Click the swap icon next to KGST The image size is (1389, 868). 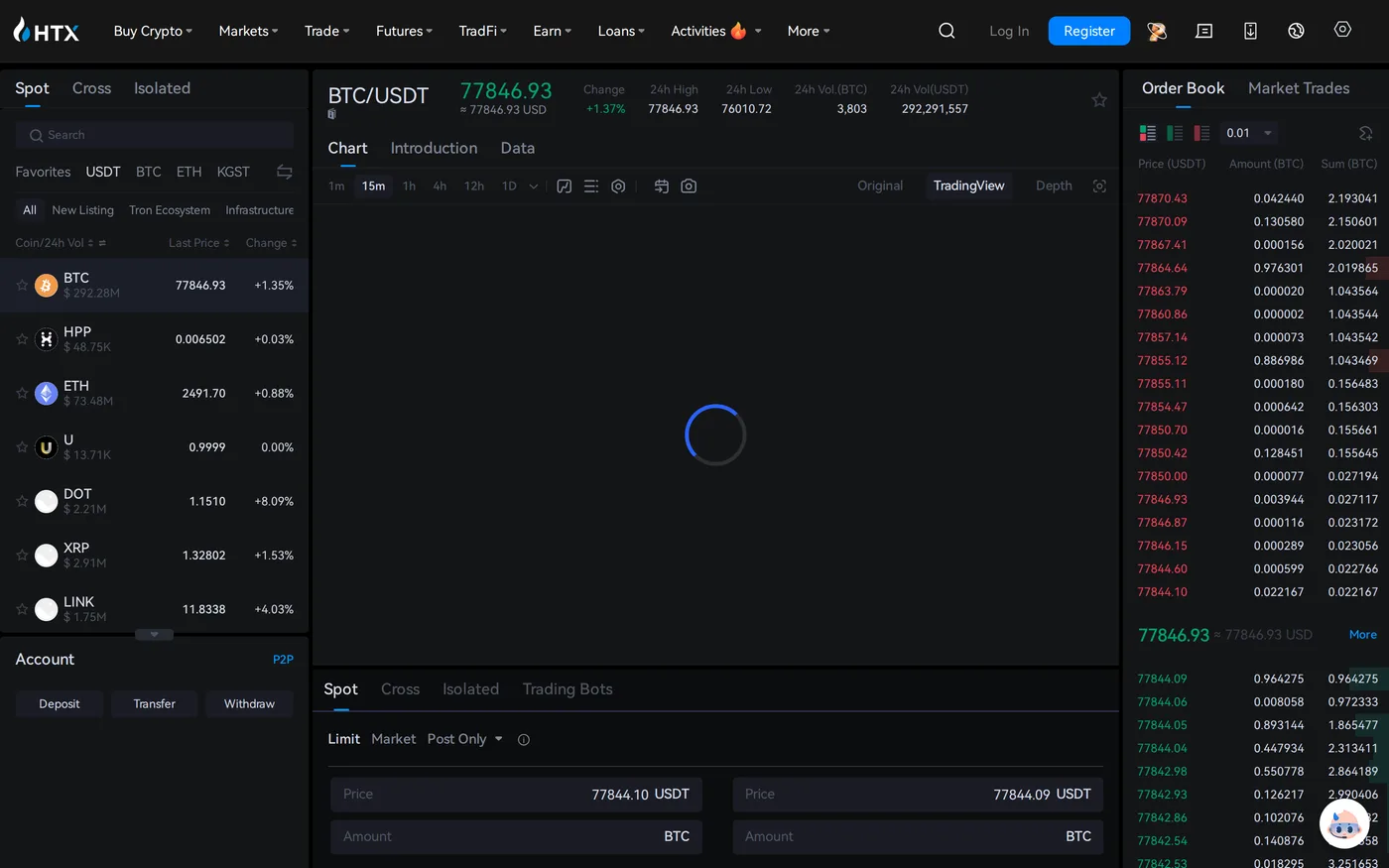point(285,172)
